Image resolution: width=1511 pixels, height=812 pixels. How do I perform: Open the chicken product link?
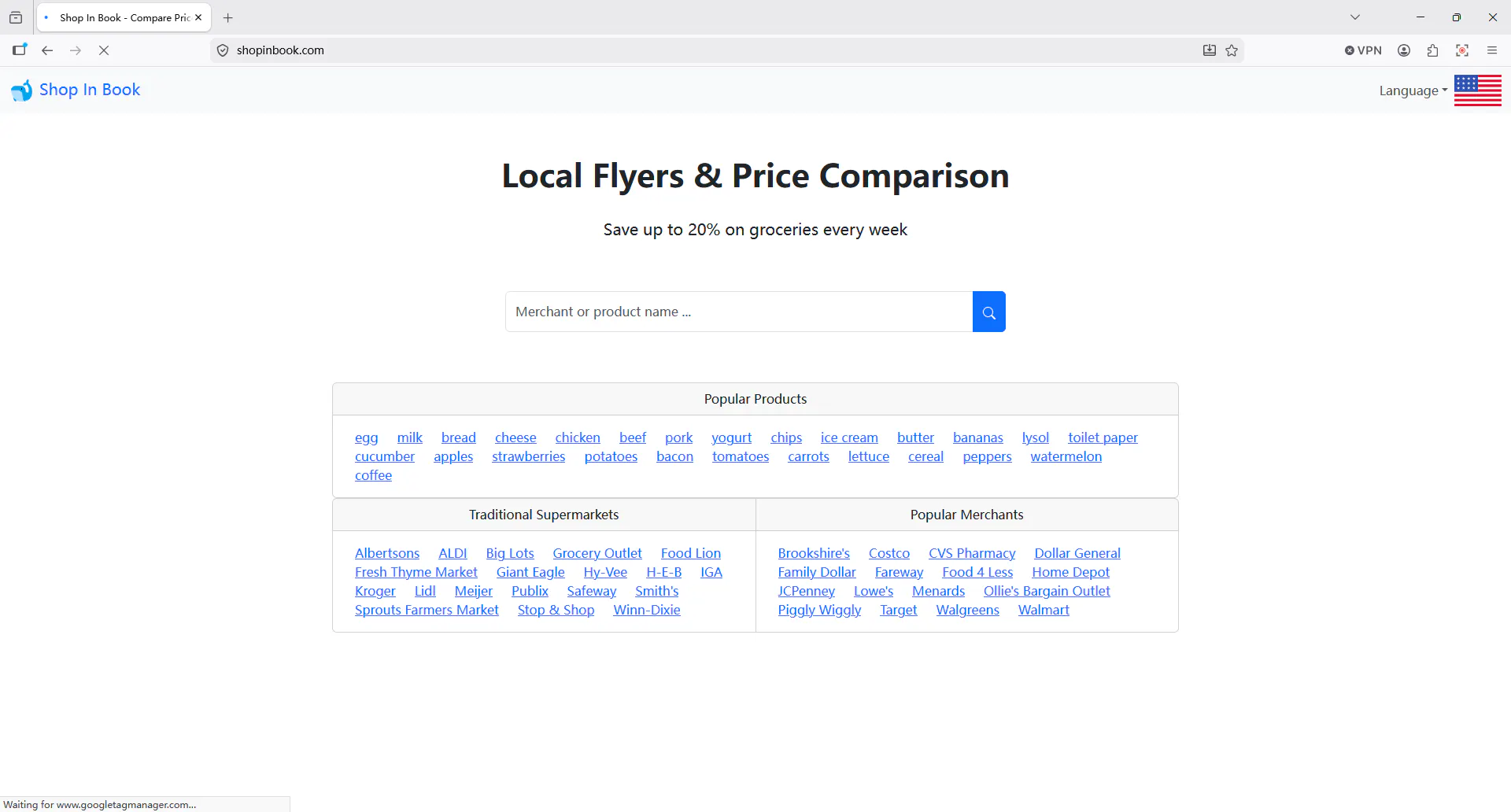point(577,437)
